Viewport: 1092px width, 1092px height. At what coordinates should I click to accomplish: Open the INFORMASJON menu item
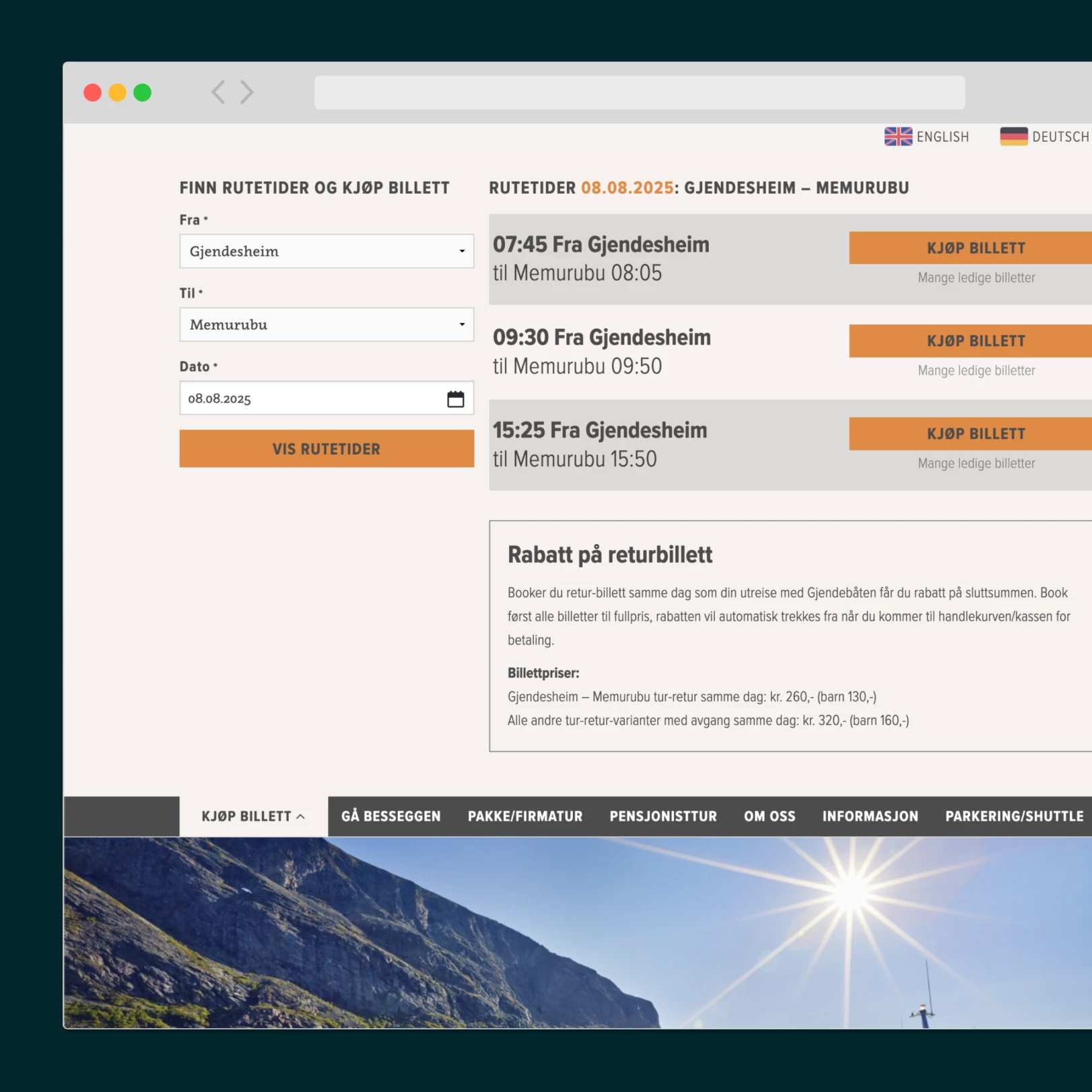pyautogui.click(x=870, y=816)
